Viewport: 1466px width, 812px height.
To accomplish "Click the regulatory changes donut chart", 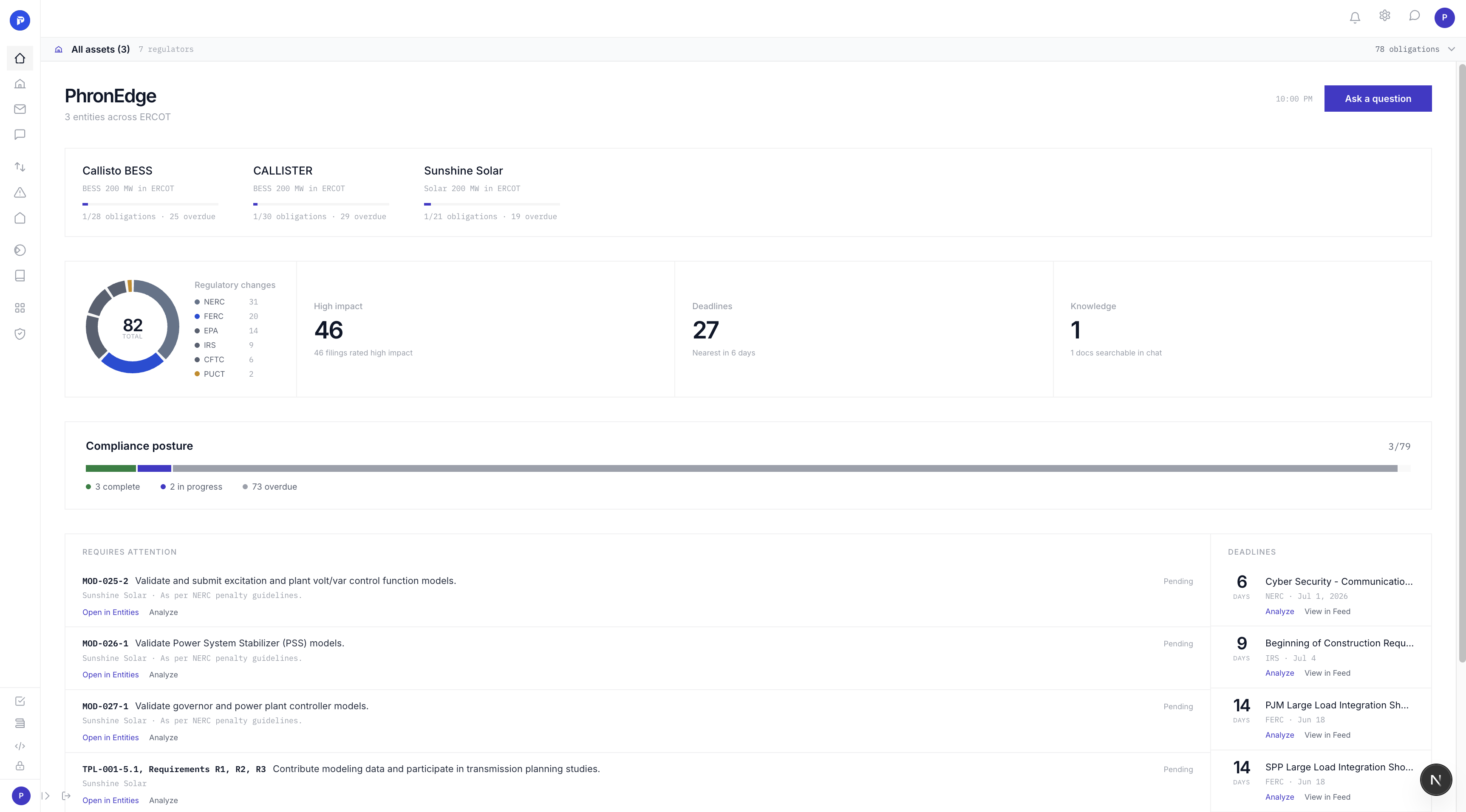I will (133, 327).
